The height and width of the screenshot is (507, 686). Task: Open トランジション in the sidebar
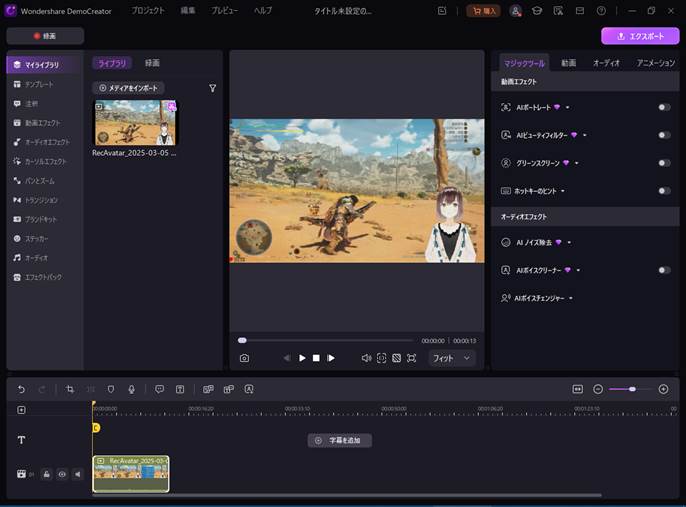coord(45,200)
